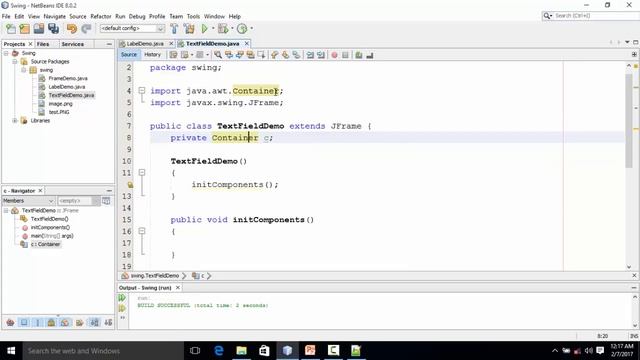The height and width of the screenshot is (360, 640).
Task: Click the Debug Project icon
Action: (x=223, y=29)
